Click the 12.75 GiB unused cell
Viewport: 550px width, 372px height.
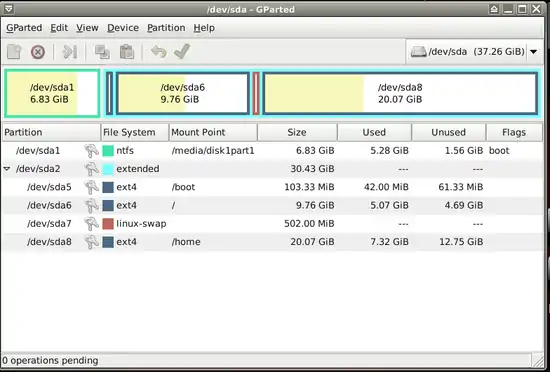tap(461, 242)
